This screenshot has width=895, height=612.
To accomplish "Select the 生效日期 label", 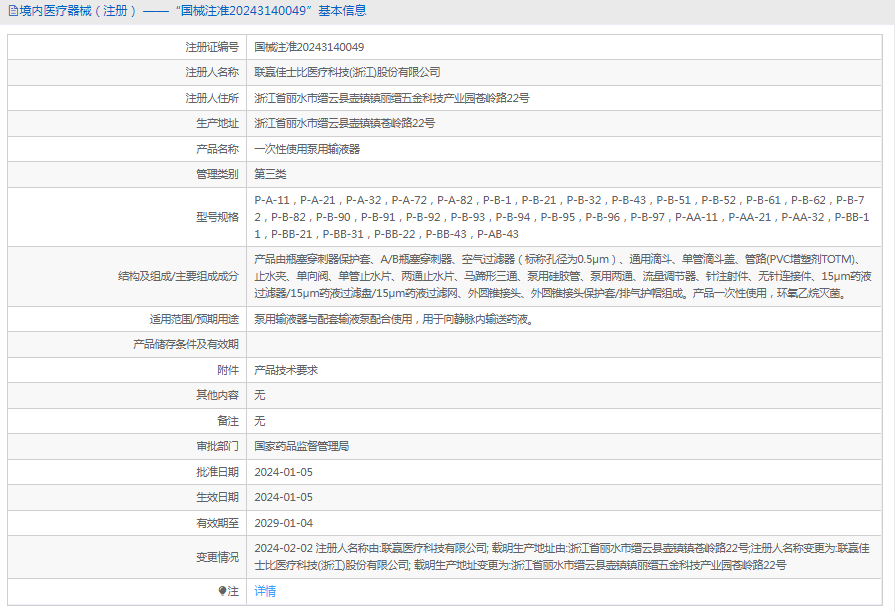I will click(217, 497).
